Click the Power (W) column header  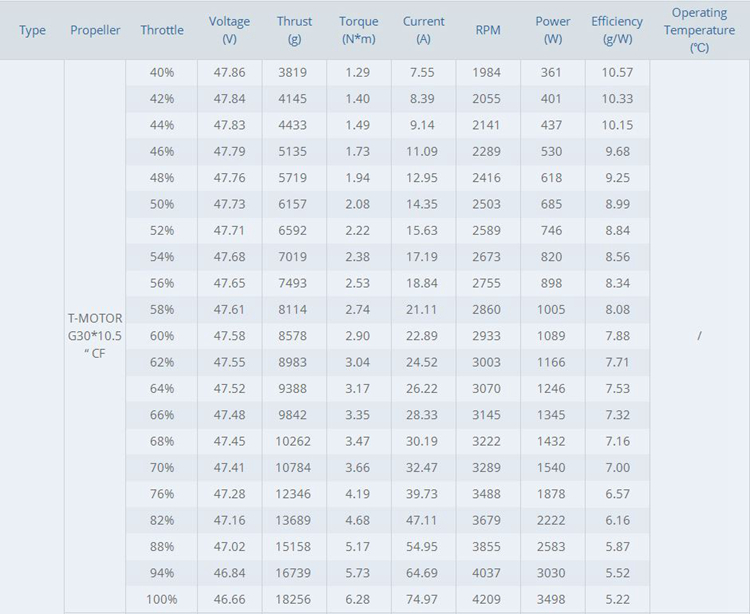553,30
